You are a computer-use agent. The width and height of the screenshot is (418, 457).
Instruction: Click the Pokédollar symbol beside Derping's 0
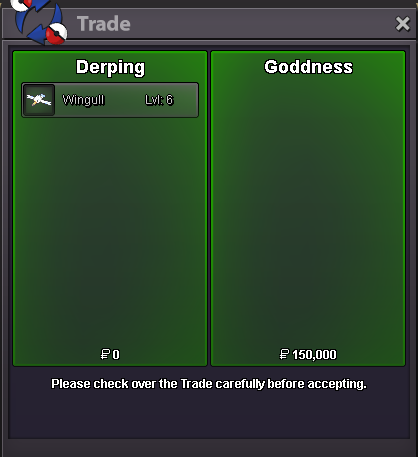click(105, 354)
